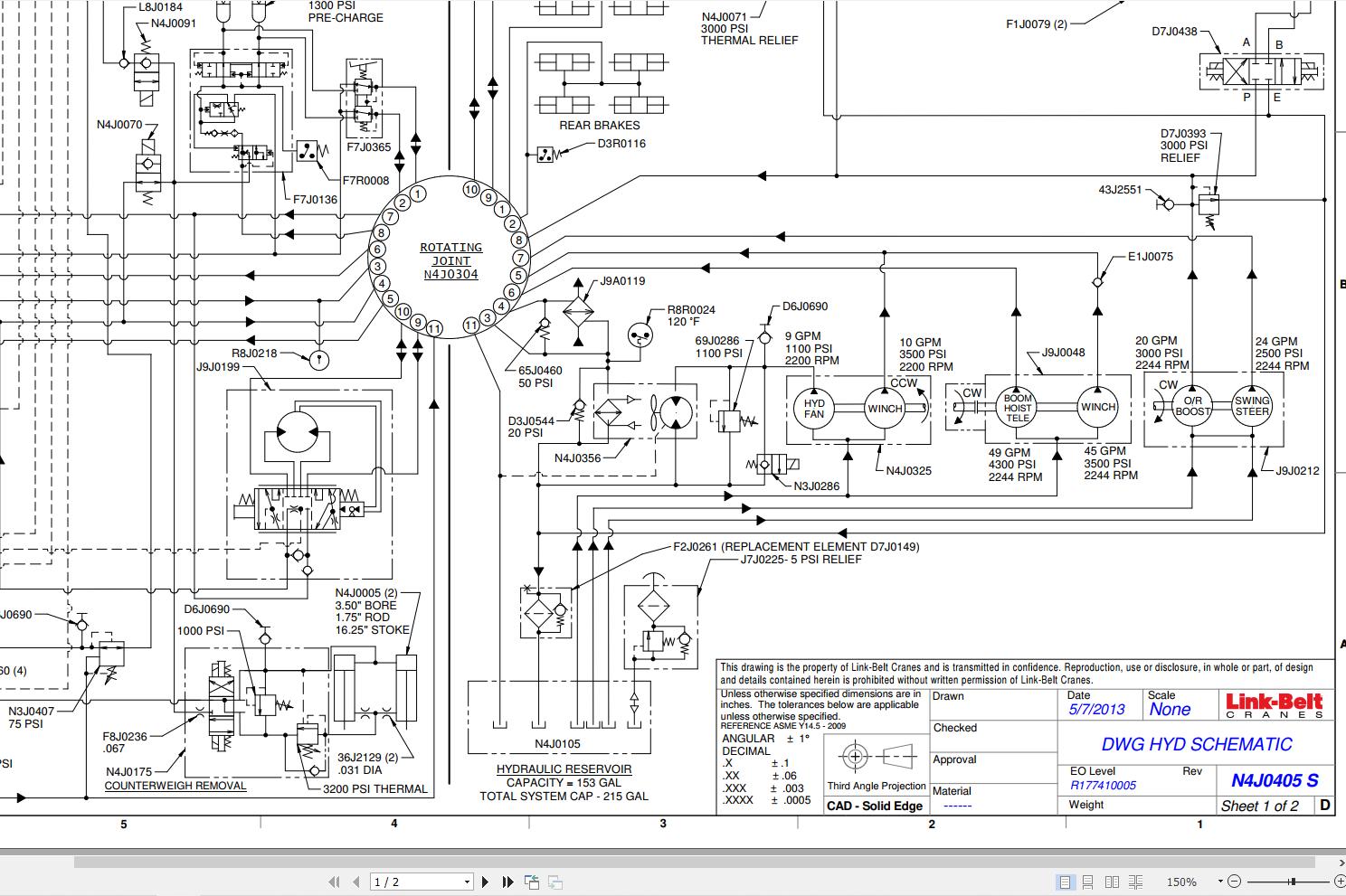This screenshot has width=1346, height=896.
Task: Click the HYDRAULIC RESERVOIR label
Action: (x=564, y=769)
